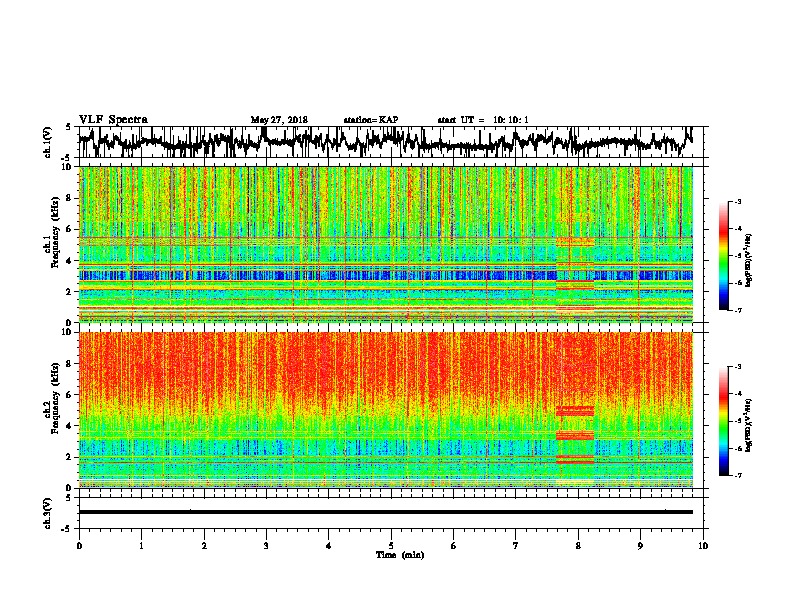The image size is (792, 612).
Task: Click the "-7" label on ch.2 color scale
Action: click(x=737, y=476)
